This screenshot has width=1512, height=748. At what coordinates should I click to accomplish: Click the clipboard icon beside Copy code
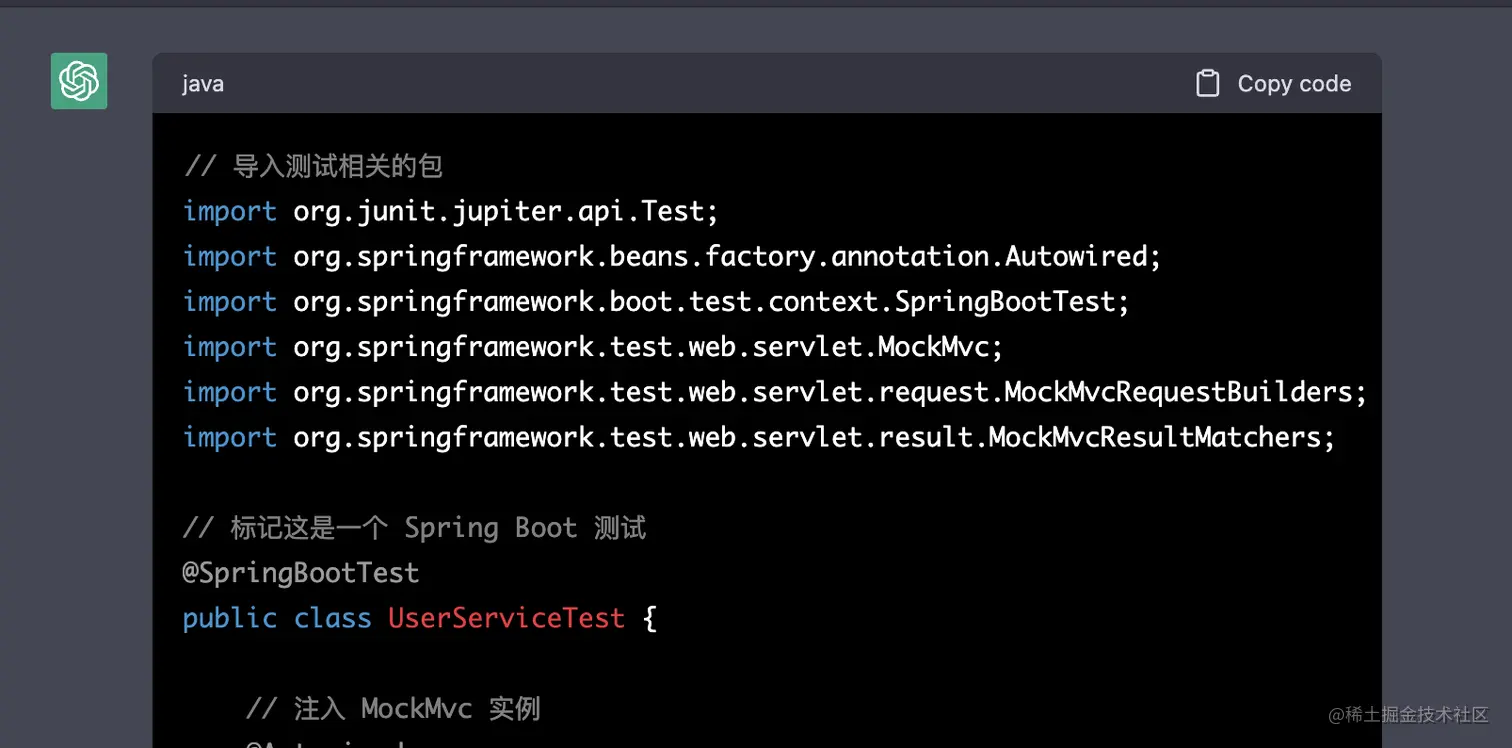click(1208, 84)
